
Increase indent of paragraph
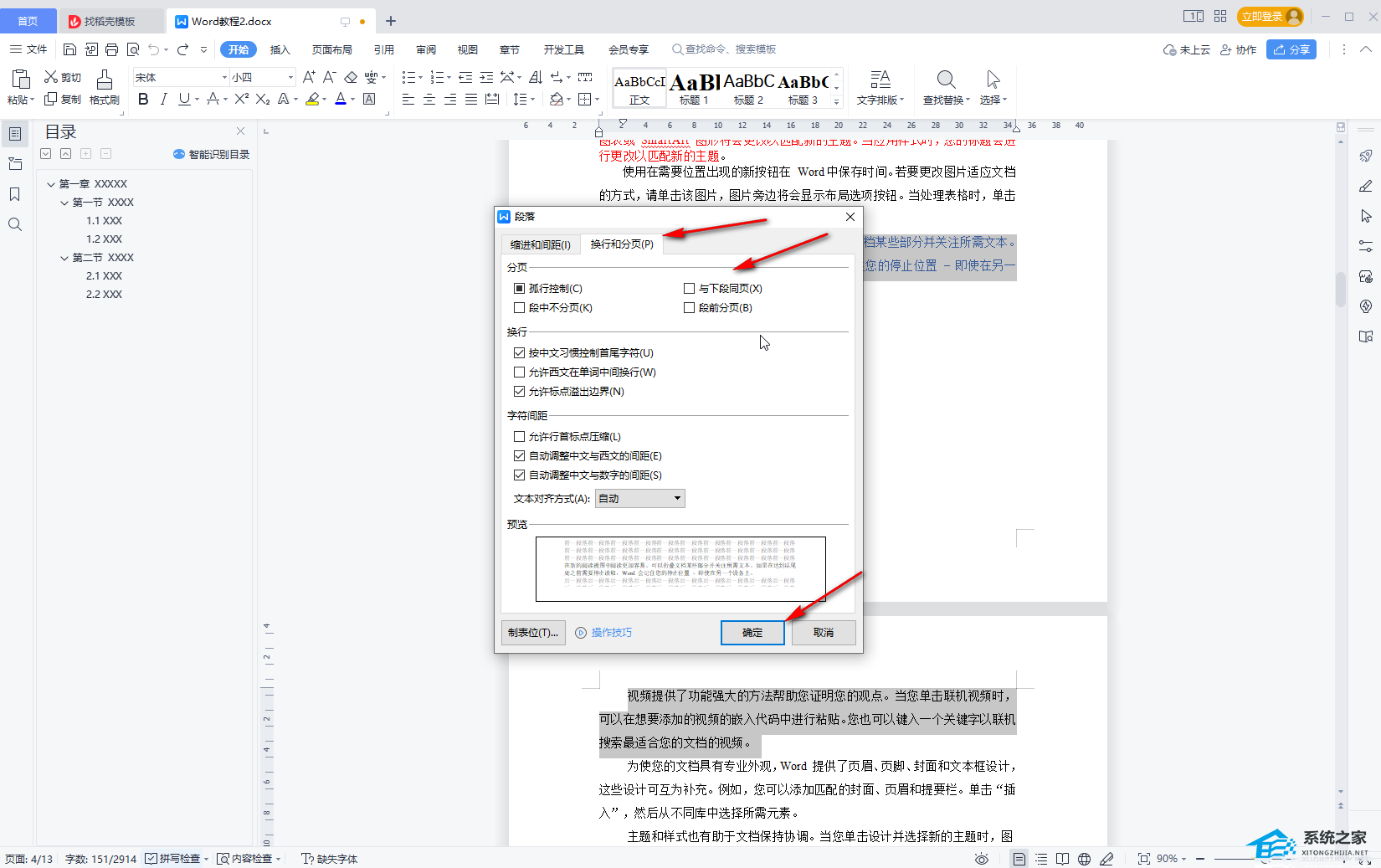(x=486, y=77)
